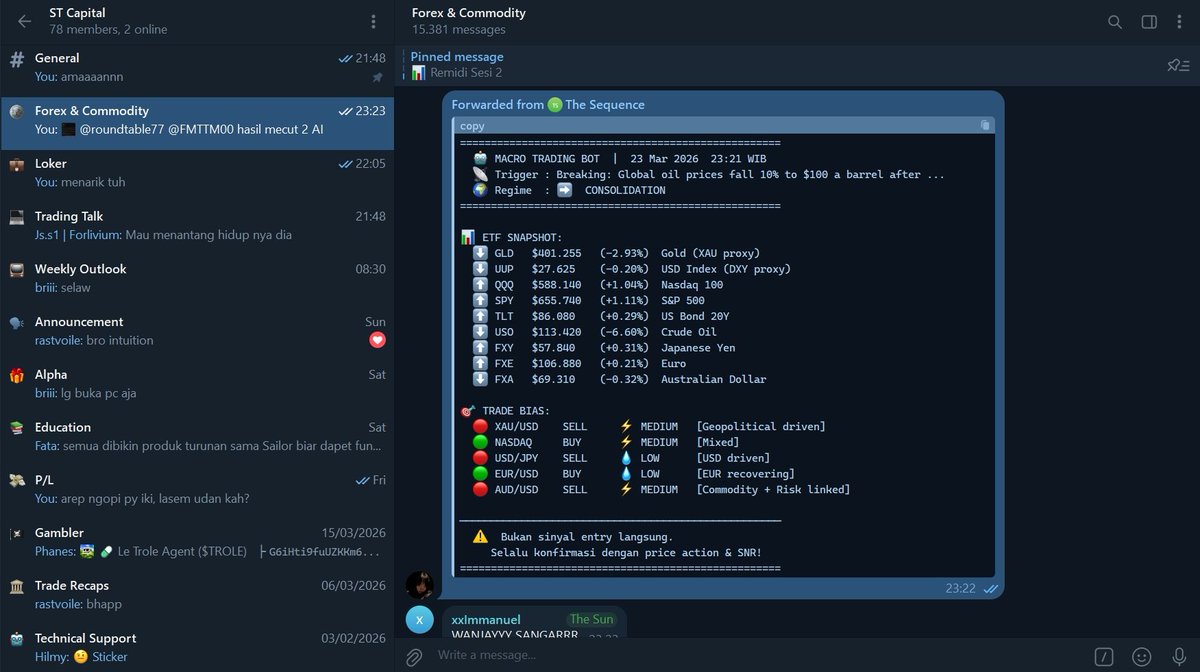Click the AUD/USD SELL bias row
The height and width of the screenshot is (672, 1200).
pyautogui.click(x=661, y=490)
